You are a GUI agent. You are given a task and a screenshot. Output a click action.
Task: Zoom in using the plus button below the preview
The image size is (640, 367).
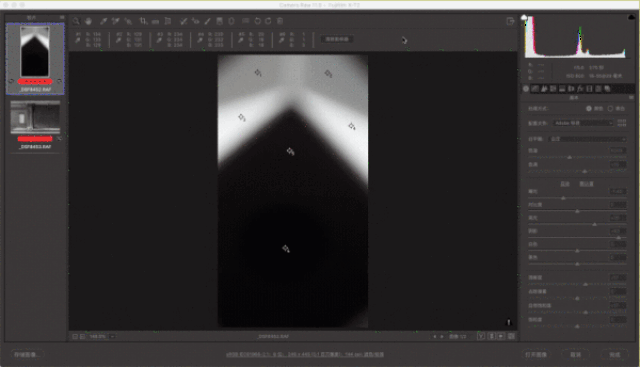[x=82, y=336]
